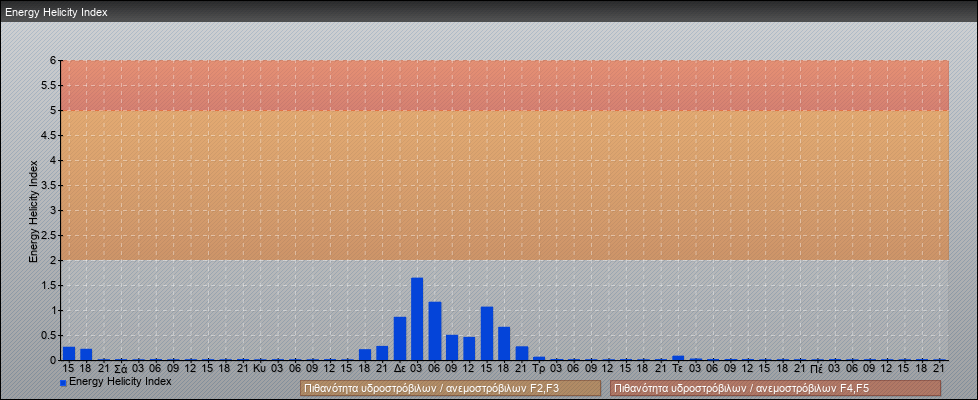Click the 6 value at top of y-axis
978x400 pixels.
(54, 60)
